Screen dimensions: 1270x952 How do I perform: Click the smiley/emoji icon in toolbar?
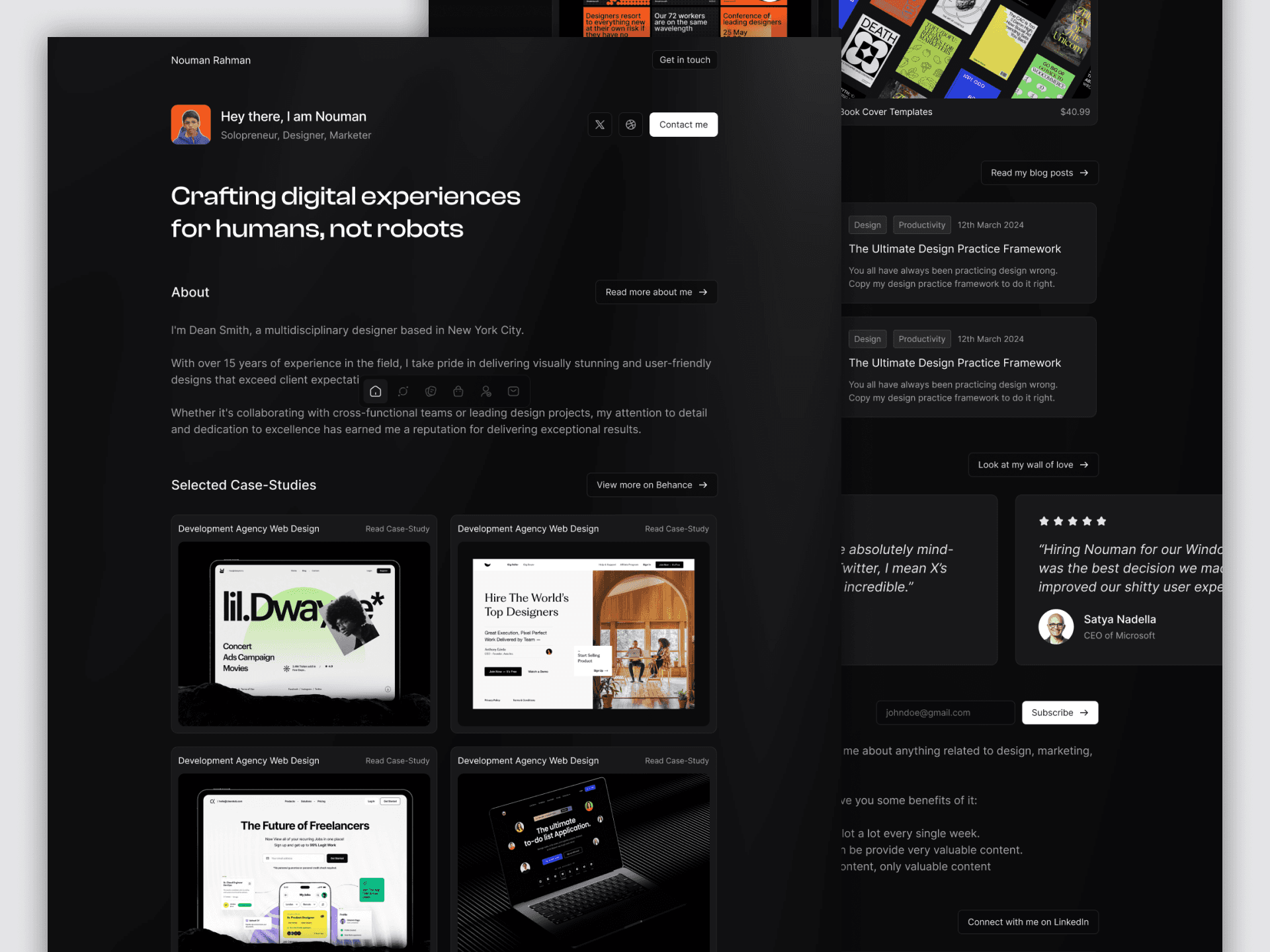[x=432, y=391]
